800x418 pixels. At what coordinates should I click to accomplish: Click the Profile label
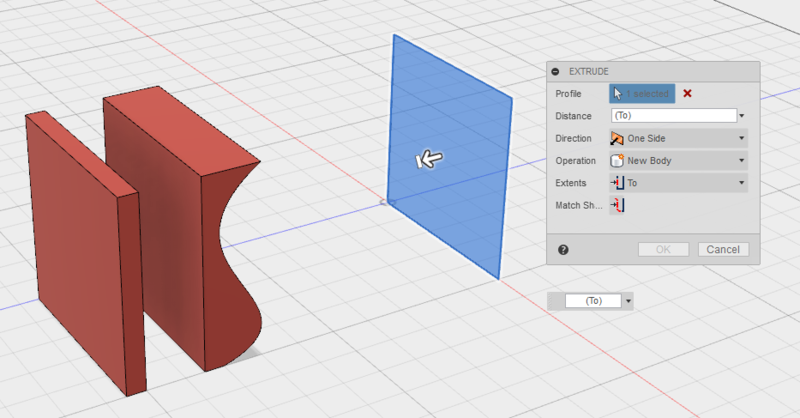click(568, 94)
